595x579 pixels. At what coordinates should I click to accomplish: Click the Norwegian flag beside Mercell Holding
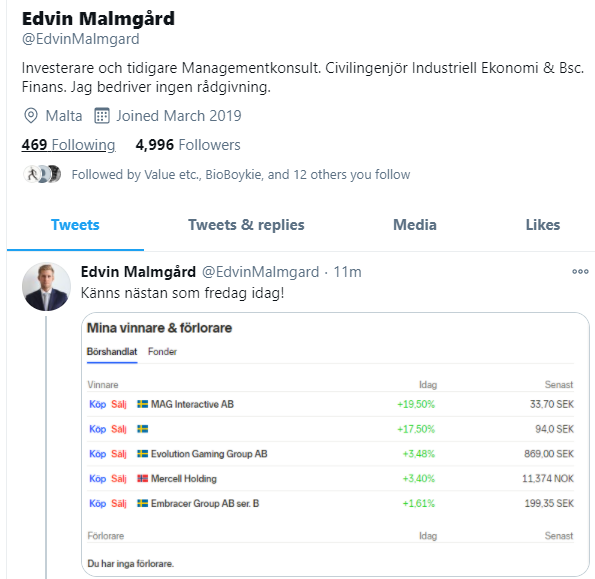click(143, 478)
